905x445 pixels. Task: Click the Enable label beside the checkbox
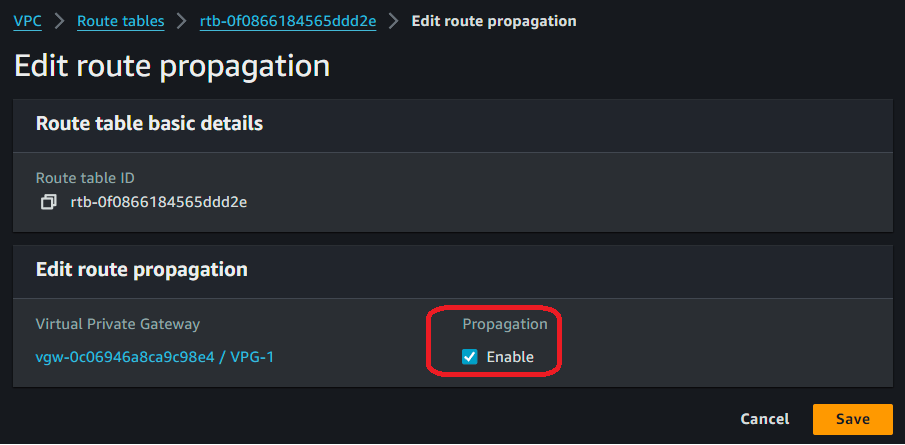(x=510, y=357)
